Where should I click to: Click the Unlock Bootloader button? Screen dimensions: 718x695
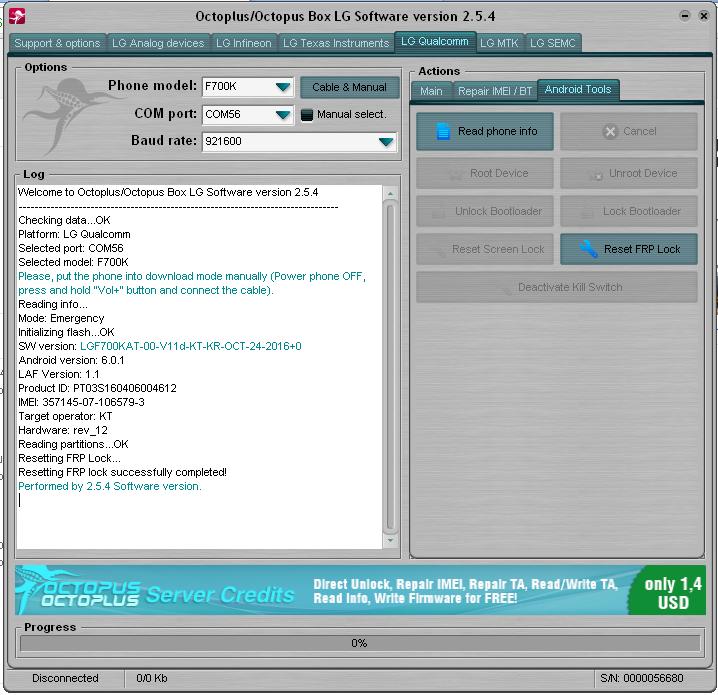484,212
